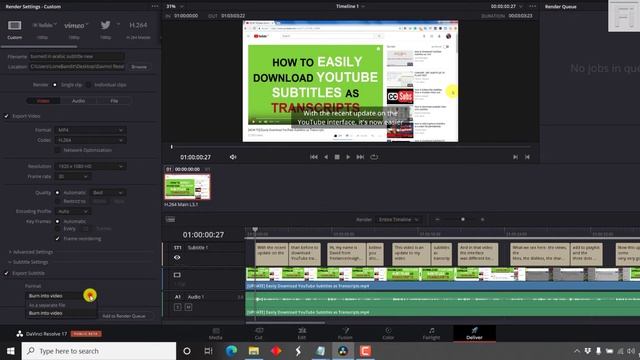This screenshot has width=640, height=360.
Task: Click DaVinci Resolve taskbar icon
Action: 343,351
